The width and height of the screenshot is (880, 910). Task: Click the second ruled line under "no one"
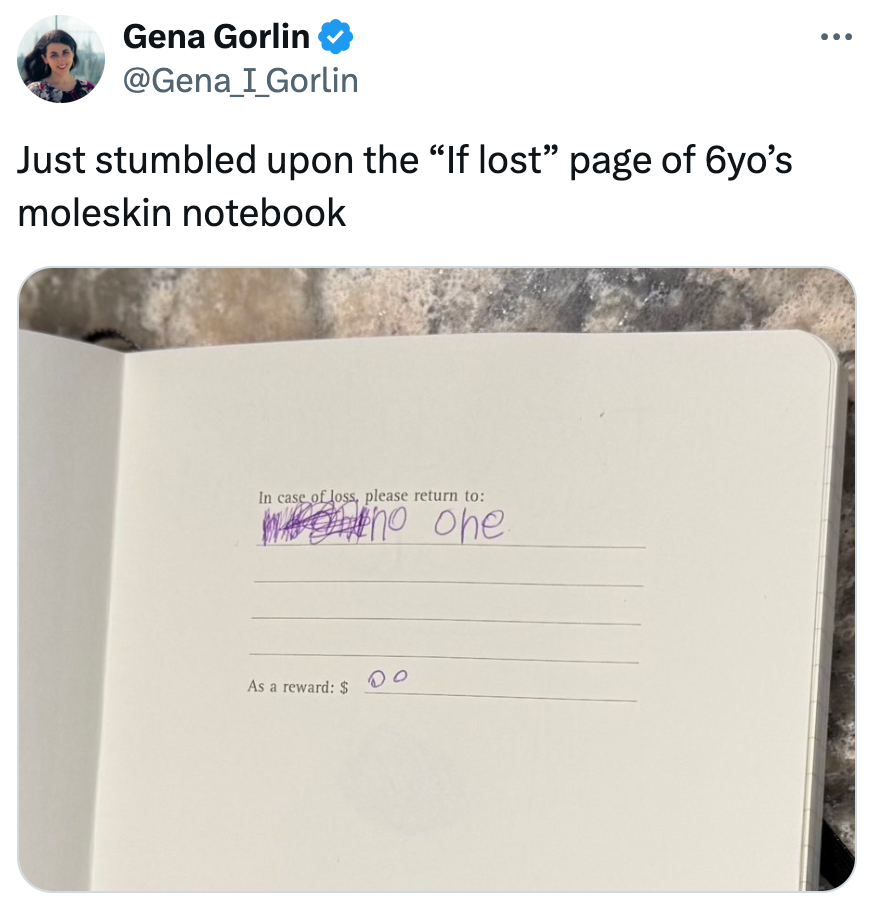[x=448, y=584]
